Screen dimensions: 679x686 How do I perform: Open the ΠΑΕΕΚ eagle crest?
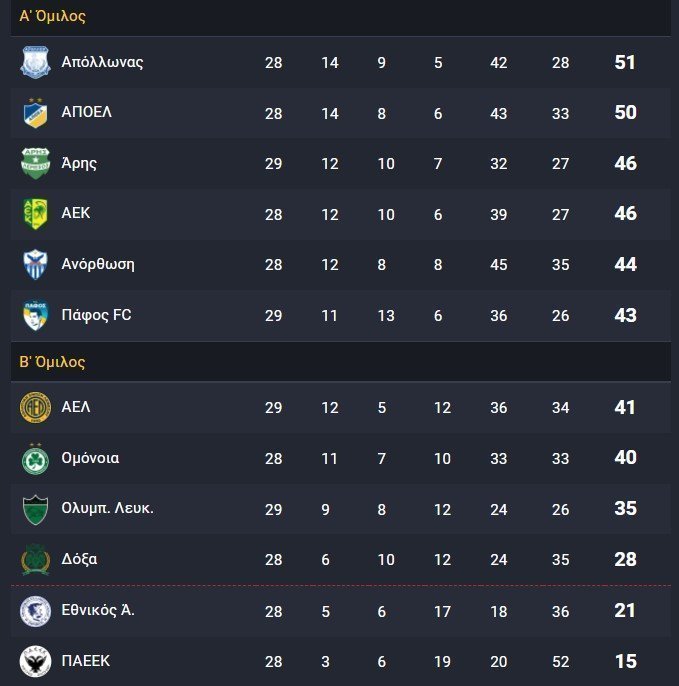pos(35,661)
